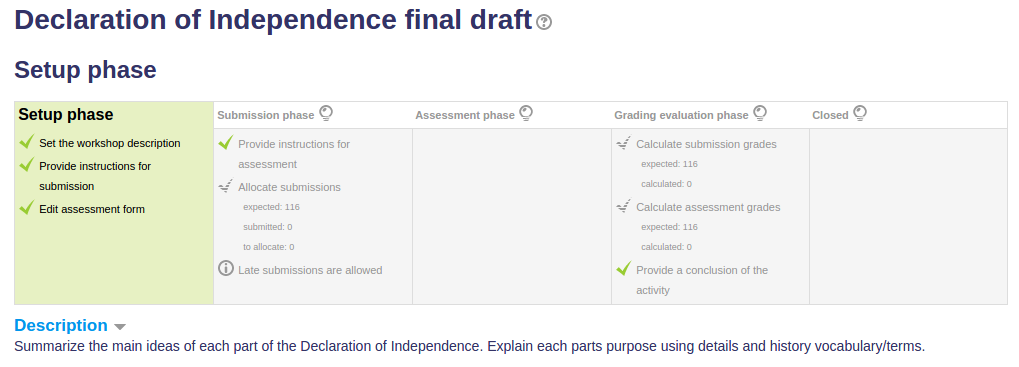Click the Closed phase lightbulb icon

point(860,114)
